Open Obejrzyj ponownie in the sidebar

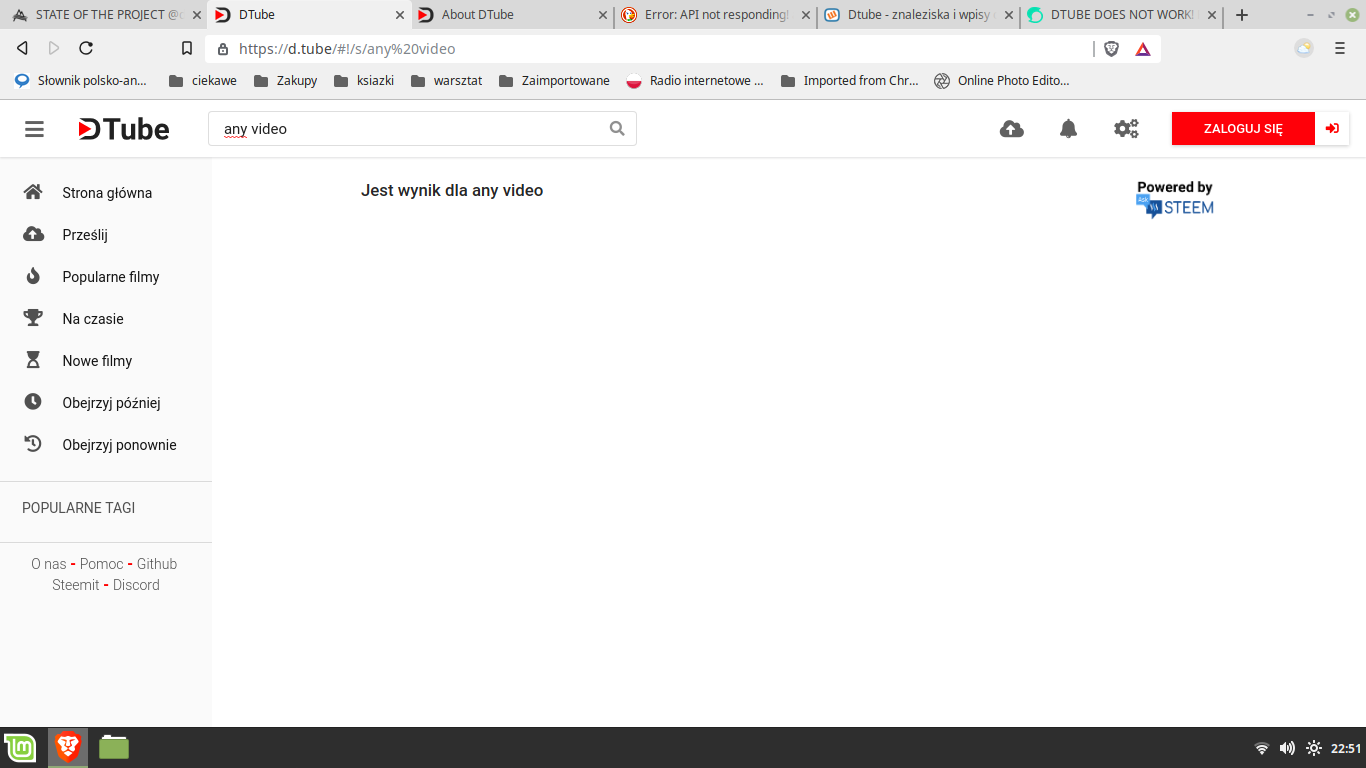[x=119, y=445]
